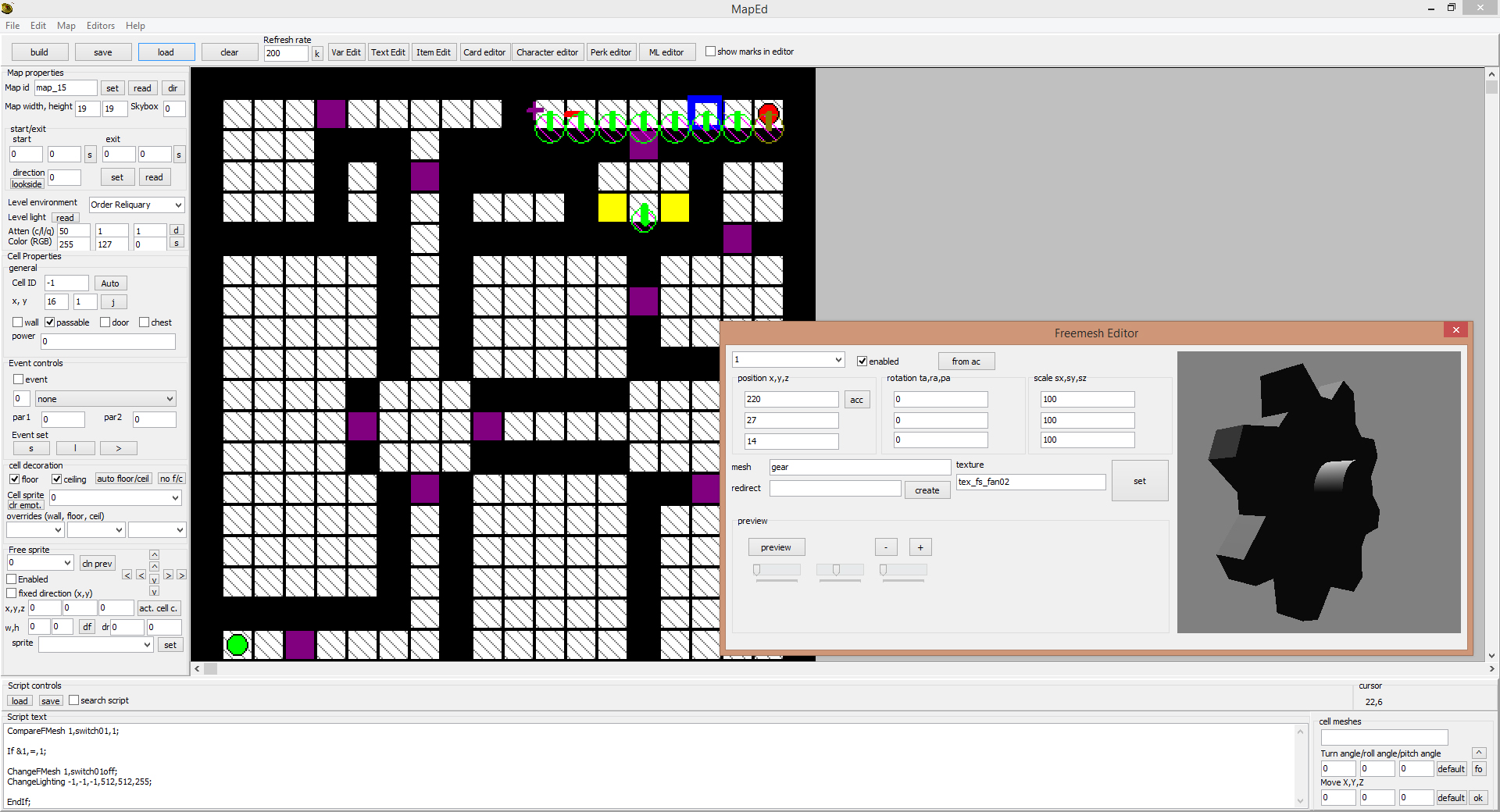Check the Free sprite 'Enabled' checkbox
The height and width of the screenshot is (812, 1500).
point(12,579)
